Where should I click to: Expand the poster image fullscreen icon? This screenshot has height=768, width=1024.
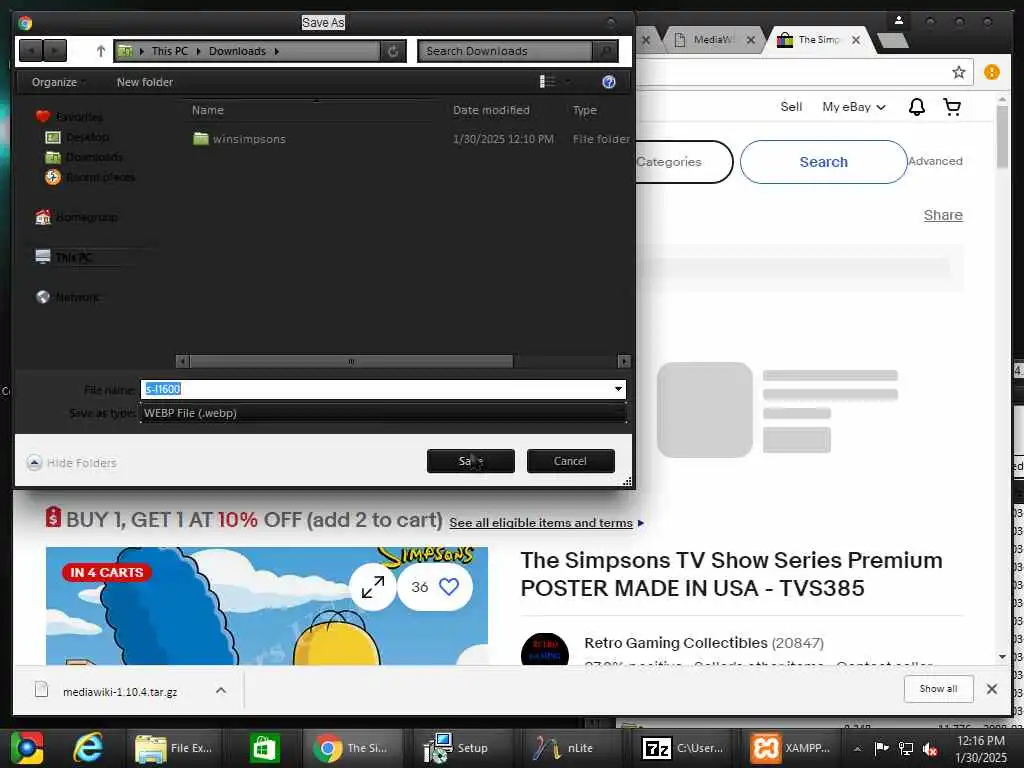click(373, 586)
